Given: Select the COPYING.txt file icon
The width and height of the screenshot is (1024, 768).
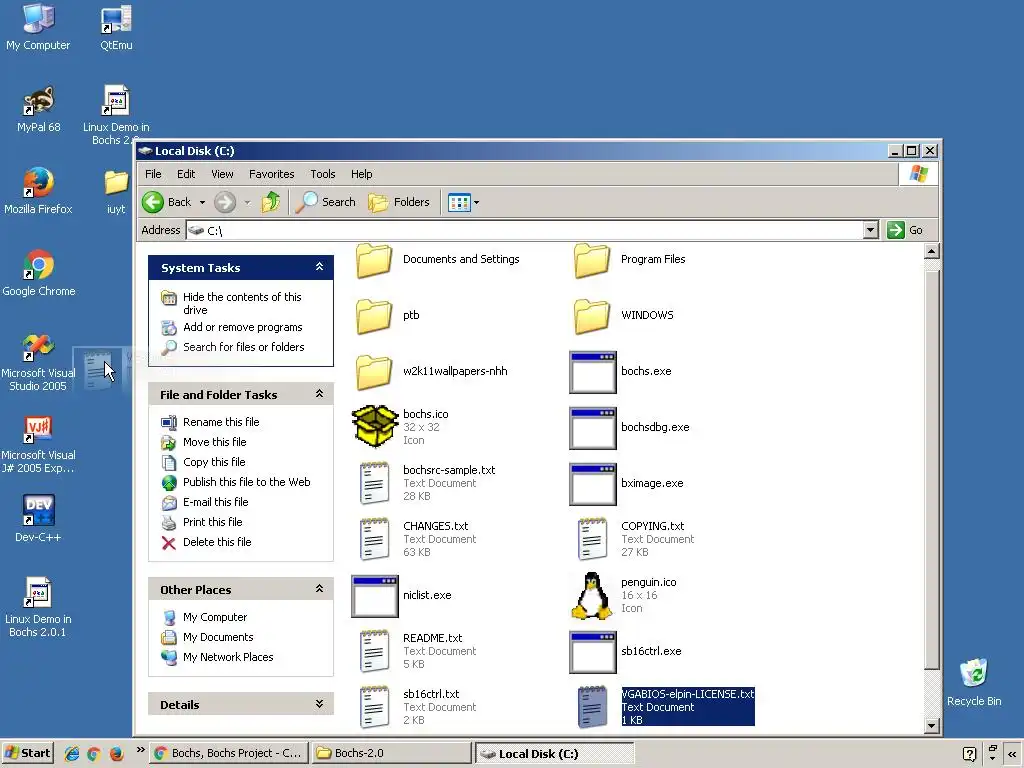Looking at the screenshot, I should (x=592, y=539).
